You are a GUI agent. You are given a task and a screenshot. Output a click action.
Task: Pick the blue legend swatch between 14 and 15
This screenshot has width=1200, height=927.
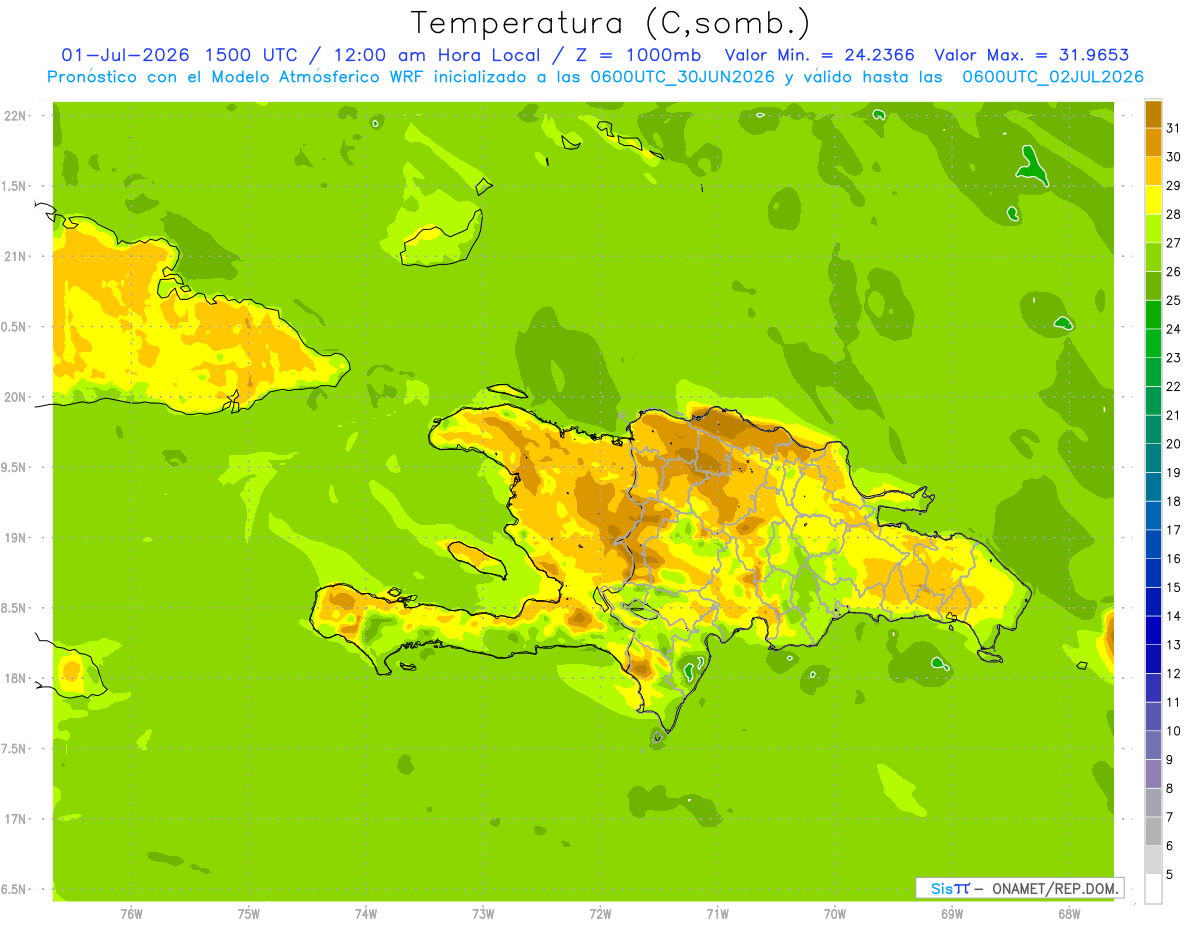(1153, 601)
